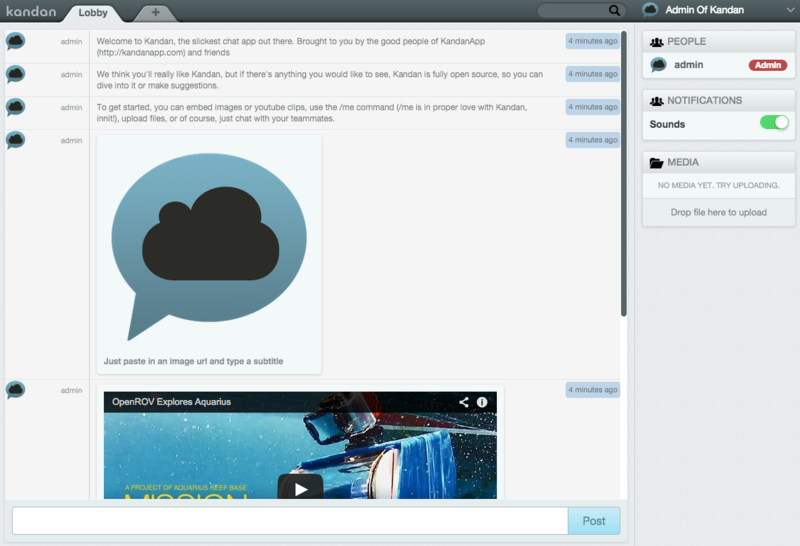Image resolution: width=800 pixels, height=546 pixels.
Task: Expand the user dropdown chevron
Action: [790, 10]
